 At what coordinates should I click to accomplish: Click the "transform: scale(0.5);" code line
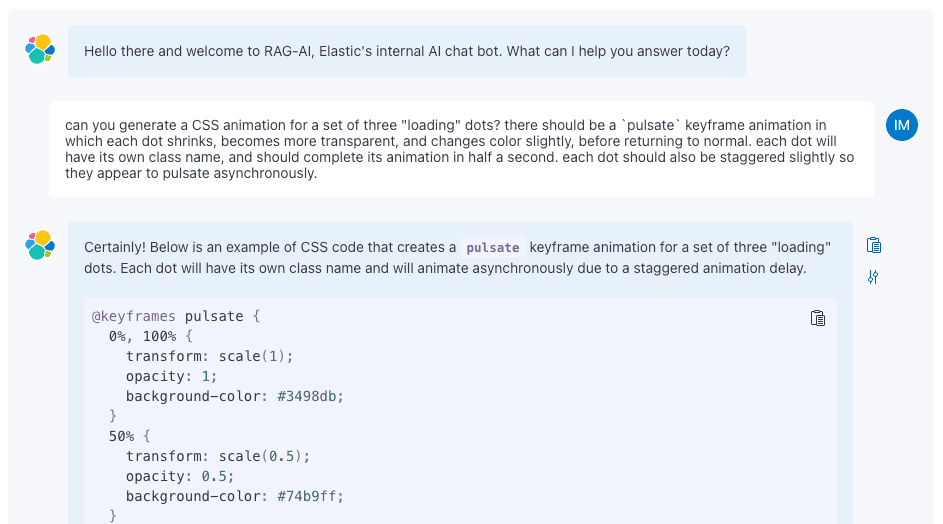point(218,456)
